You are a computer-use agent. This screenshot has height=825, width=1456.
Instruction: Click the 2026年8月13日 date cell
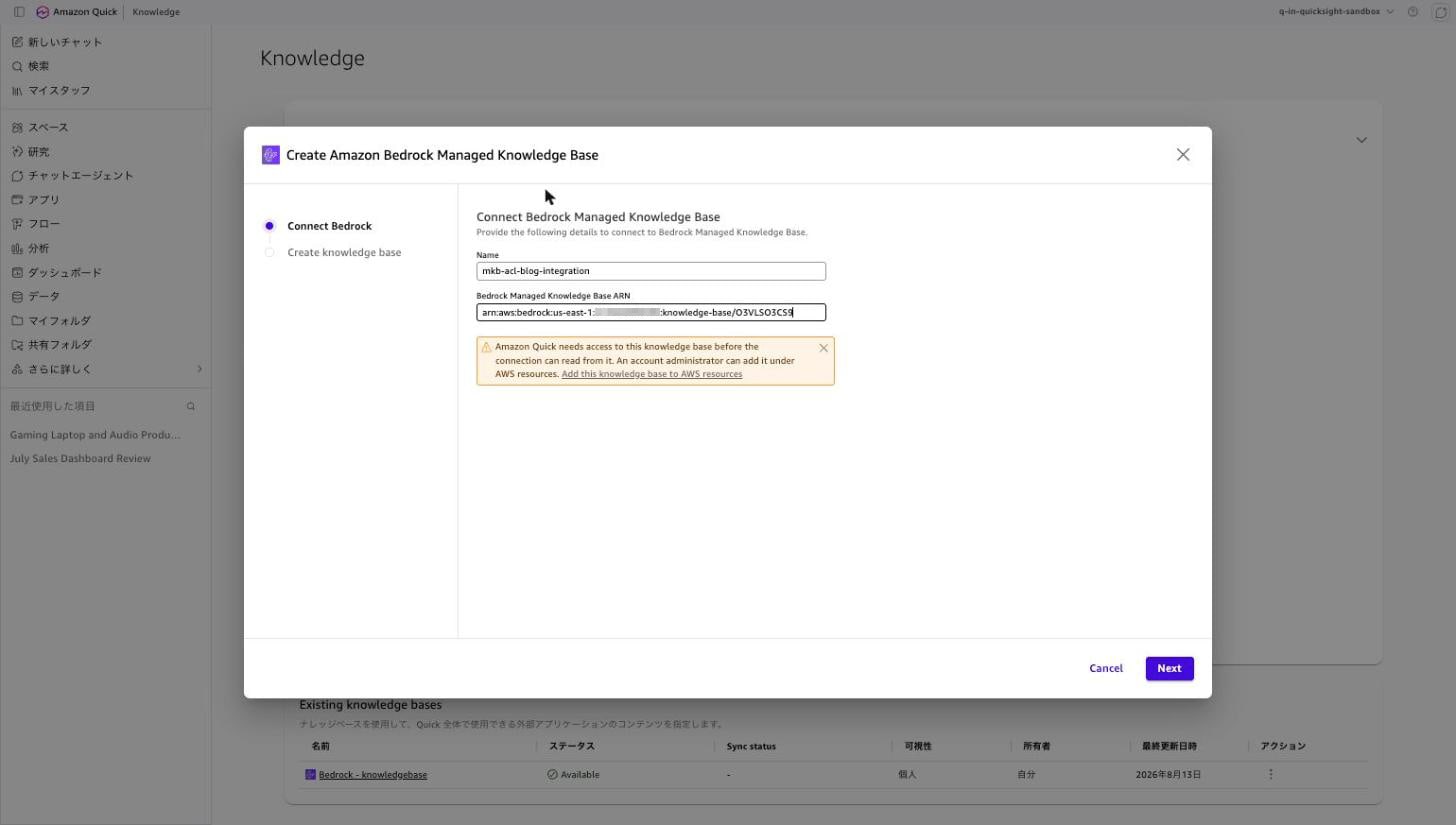1168,775
